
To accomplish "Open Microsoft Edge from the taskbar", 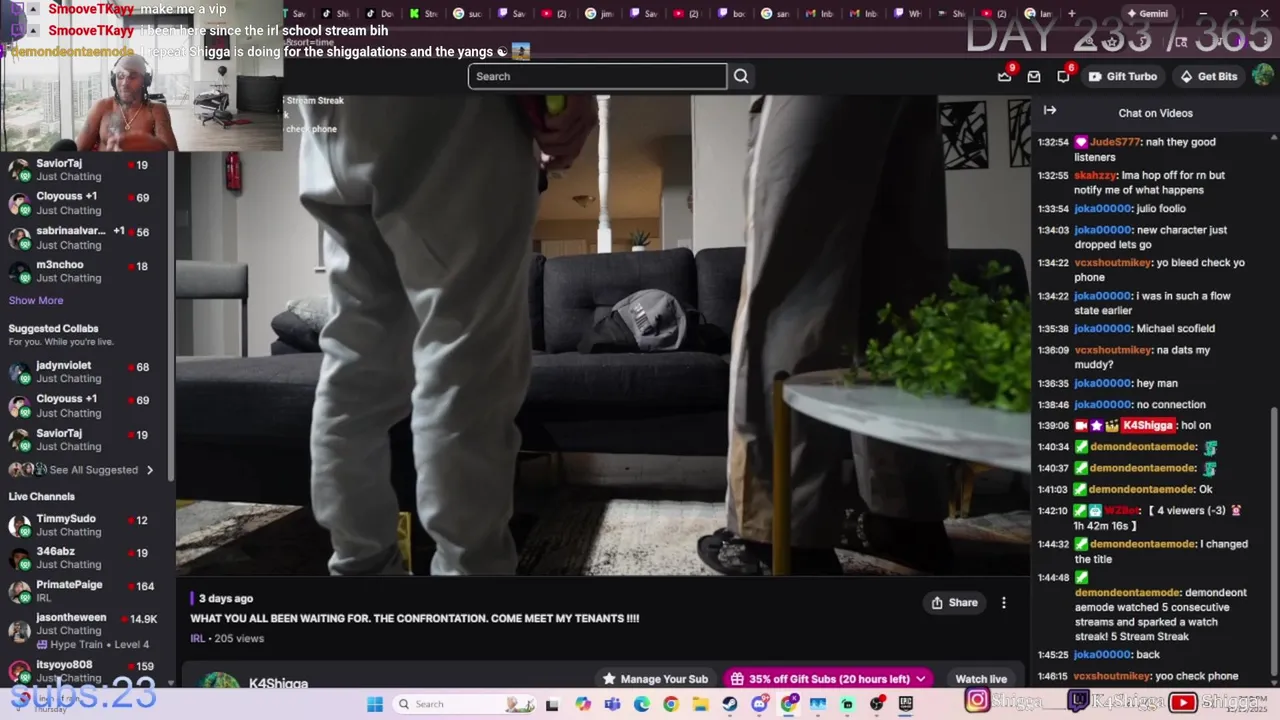I will (x=642, y=704).
